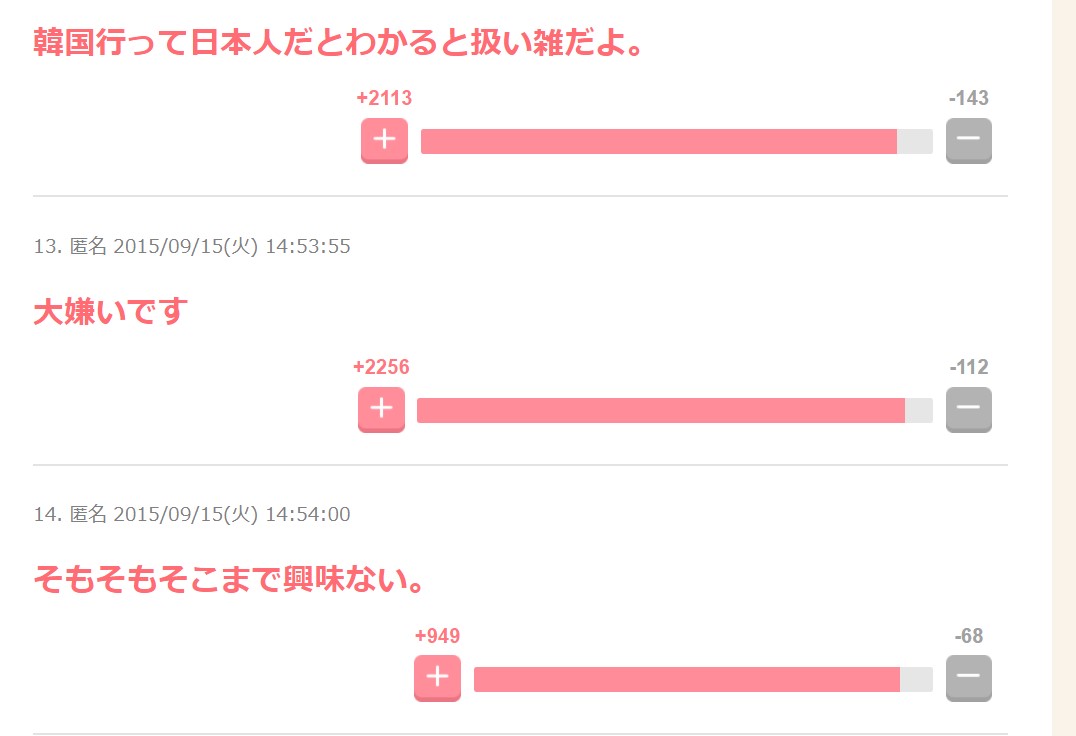Upvote the comment showing +2113
The width and height of the screenshot is (1076, 736).
(384, 140)
